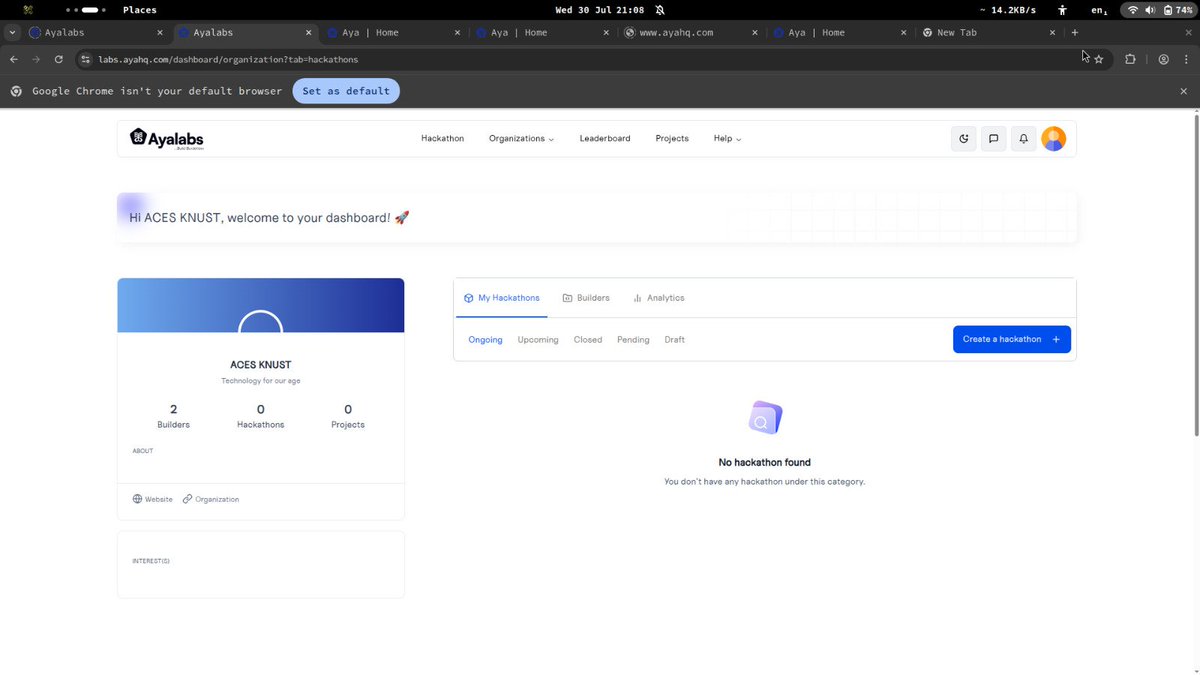Reload the page

tap(59, 59)
